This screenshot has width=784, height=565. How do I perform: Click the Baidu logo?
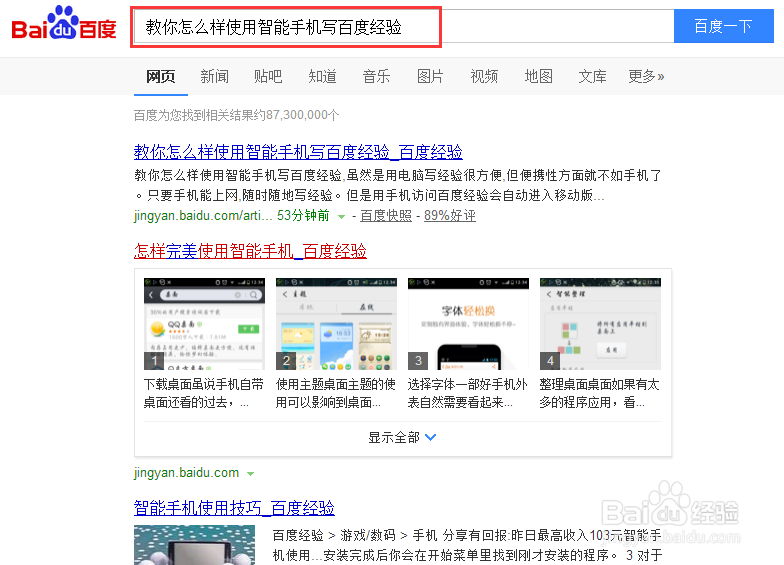pyautogui.click(x=64, y=23)
